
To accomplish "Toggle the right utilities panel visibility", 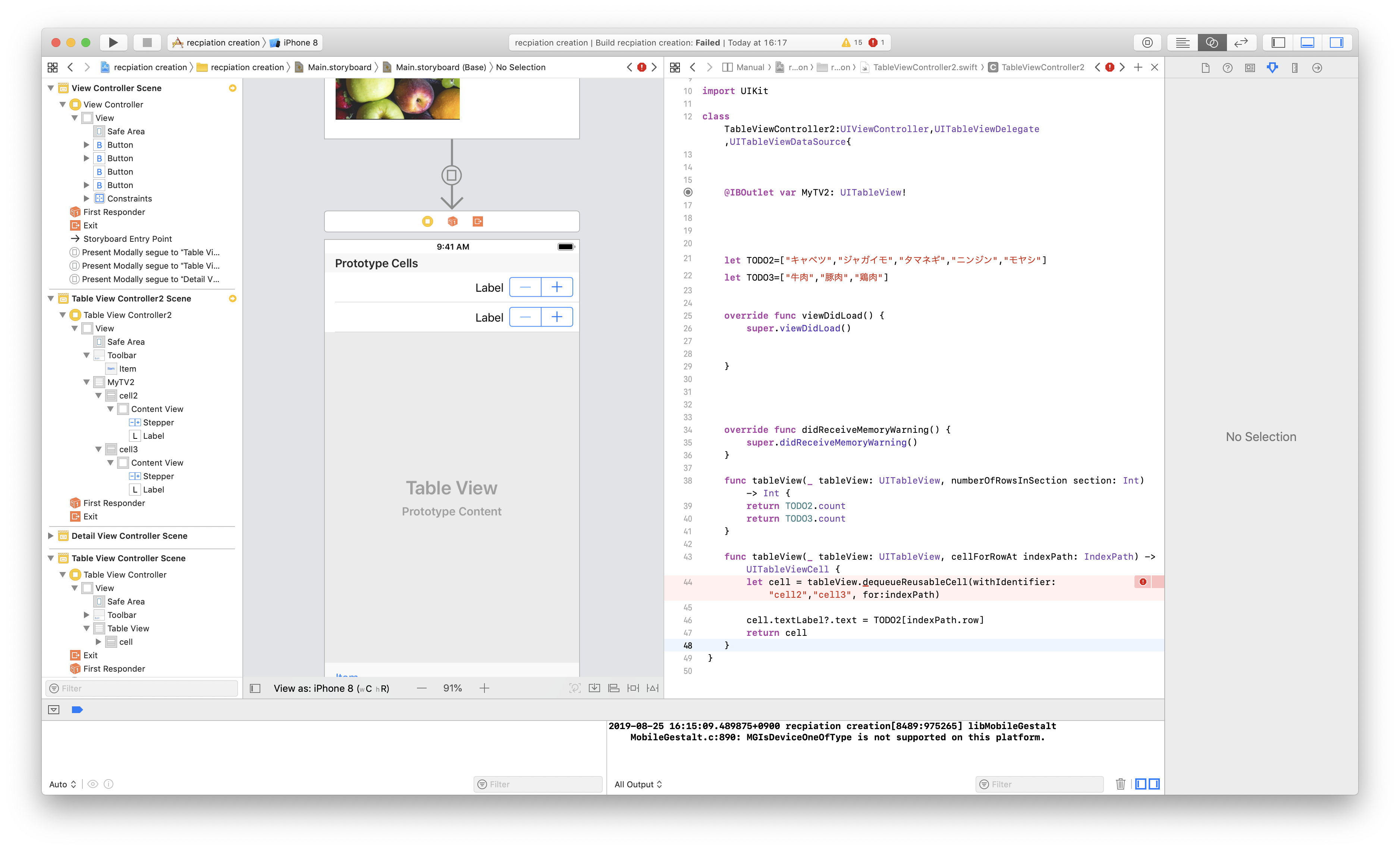I will tap(1337, 42).
